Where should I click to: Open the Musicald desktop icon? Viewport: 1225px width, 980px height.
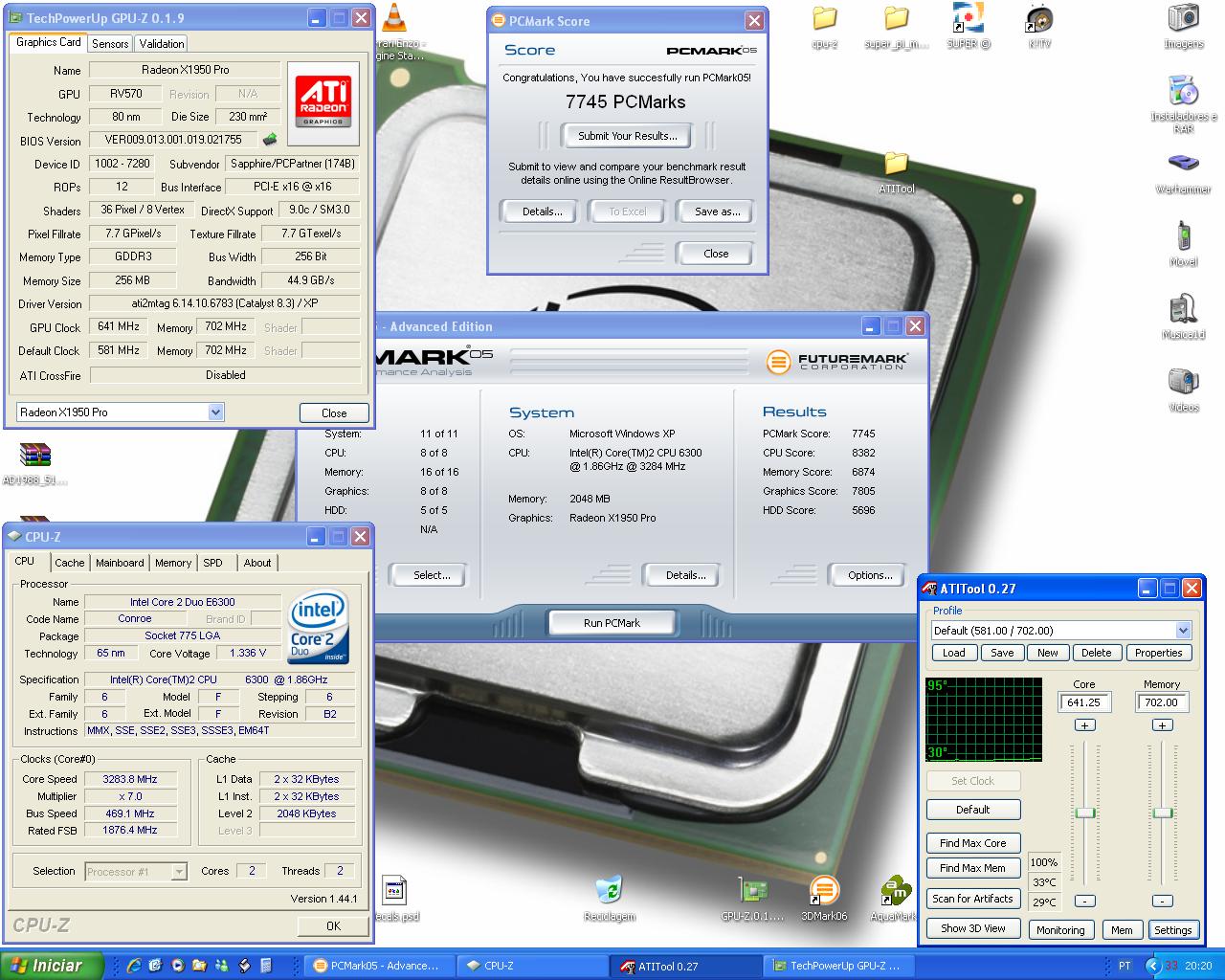pyautogui.click(x=1184, y=317)
